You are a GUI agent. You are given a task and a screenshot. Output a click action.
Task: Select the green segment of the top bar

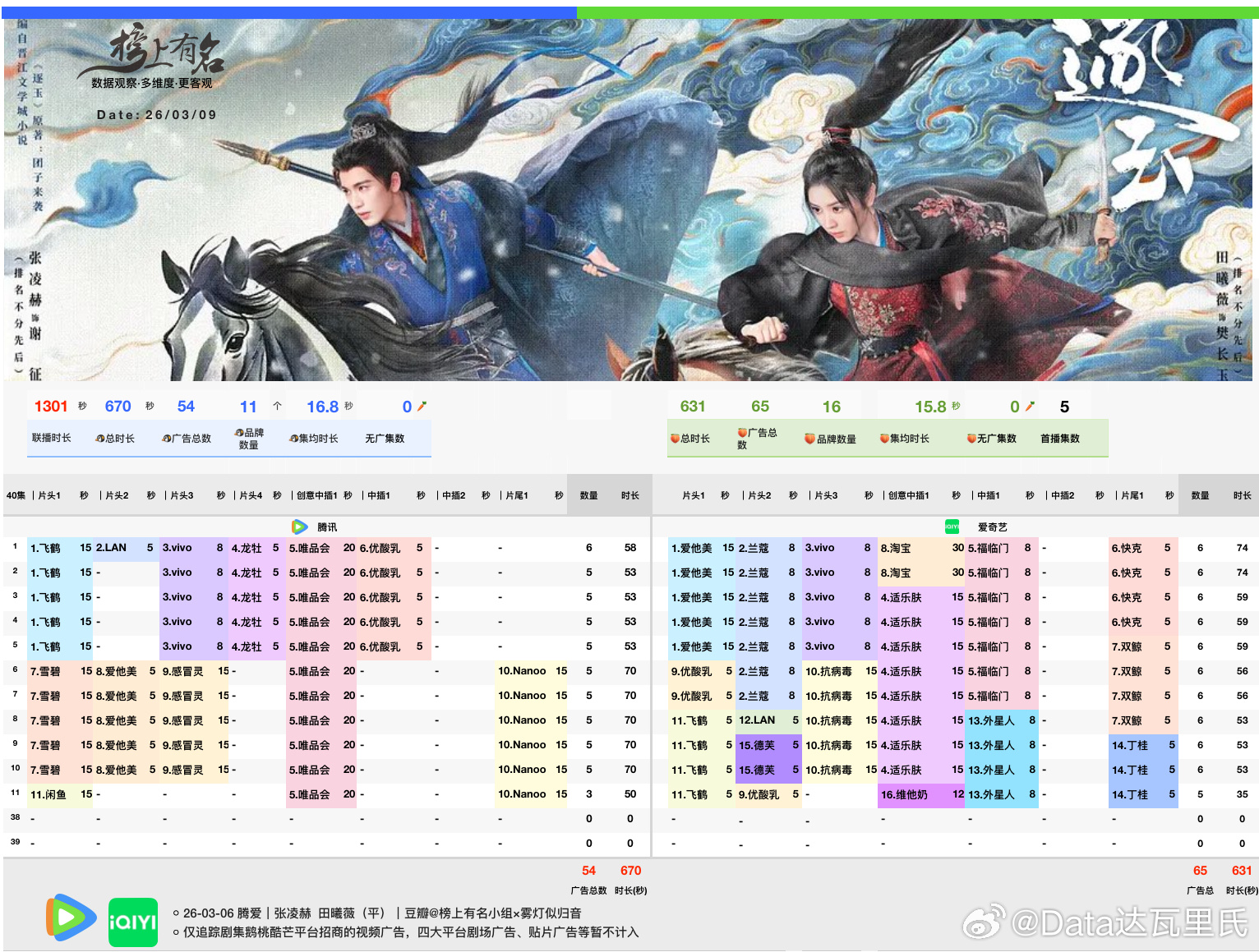click(x=916, y=13)
